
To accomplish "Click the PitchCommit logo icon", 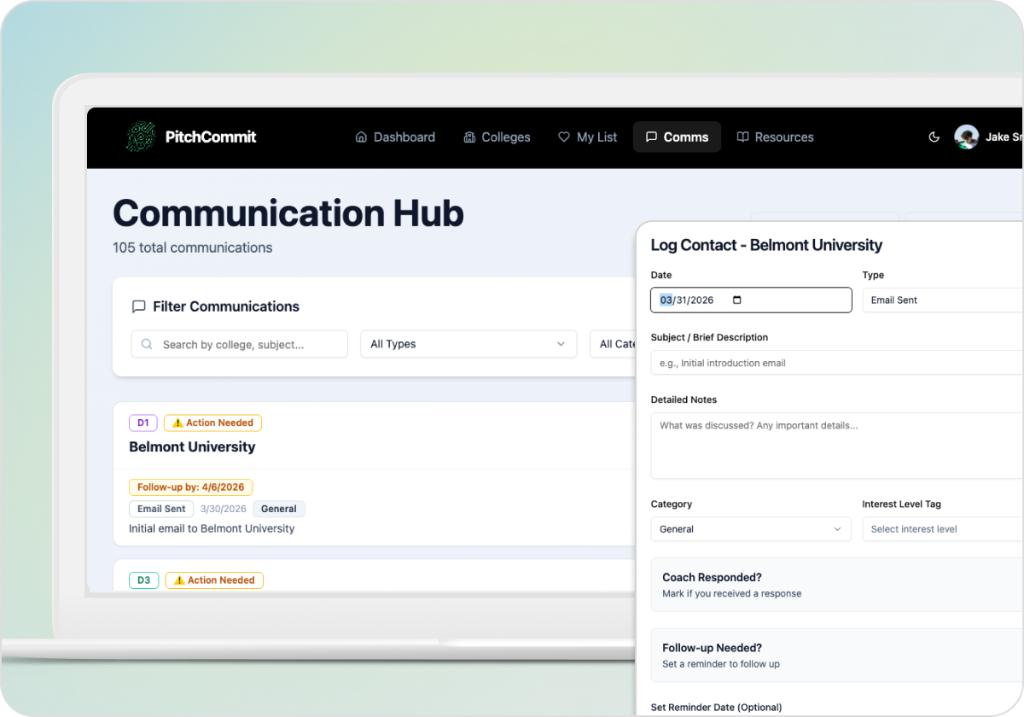I will (x=140, y=136).
